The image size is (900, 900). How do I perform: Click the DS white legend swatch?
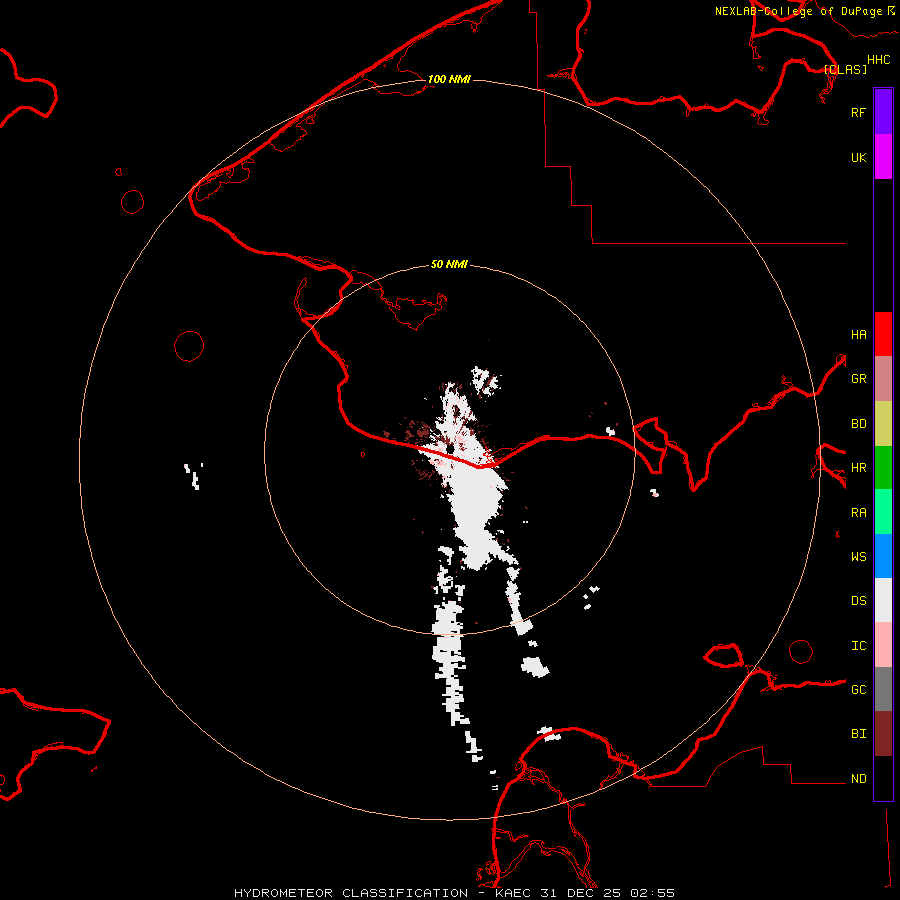[883, 600]
